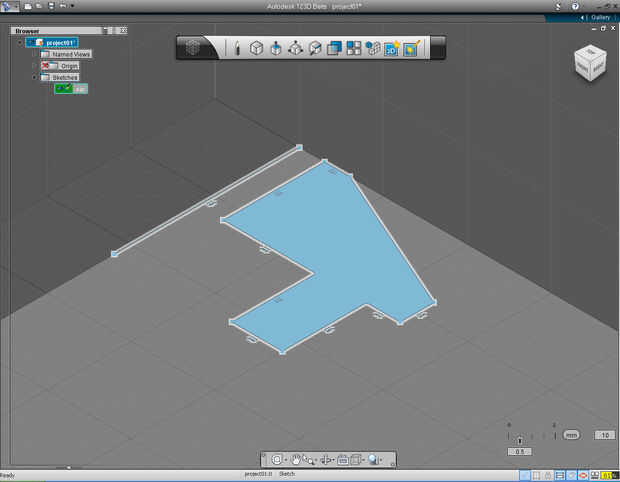
Task: Click the snap value field showing 0.5
Action: pyautogui.click(x=520, y=452)
